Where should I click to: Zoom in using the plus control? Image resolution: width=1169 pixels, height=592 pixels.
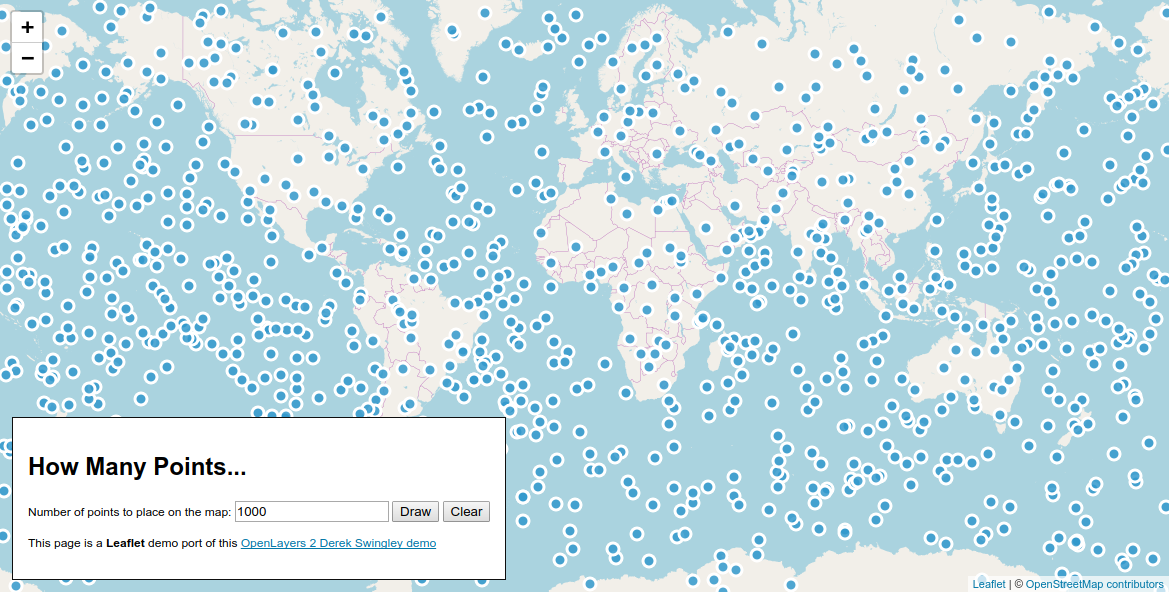click(26, 27)
